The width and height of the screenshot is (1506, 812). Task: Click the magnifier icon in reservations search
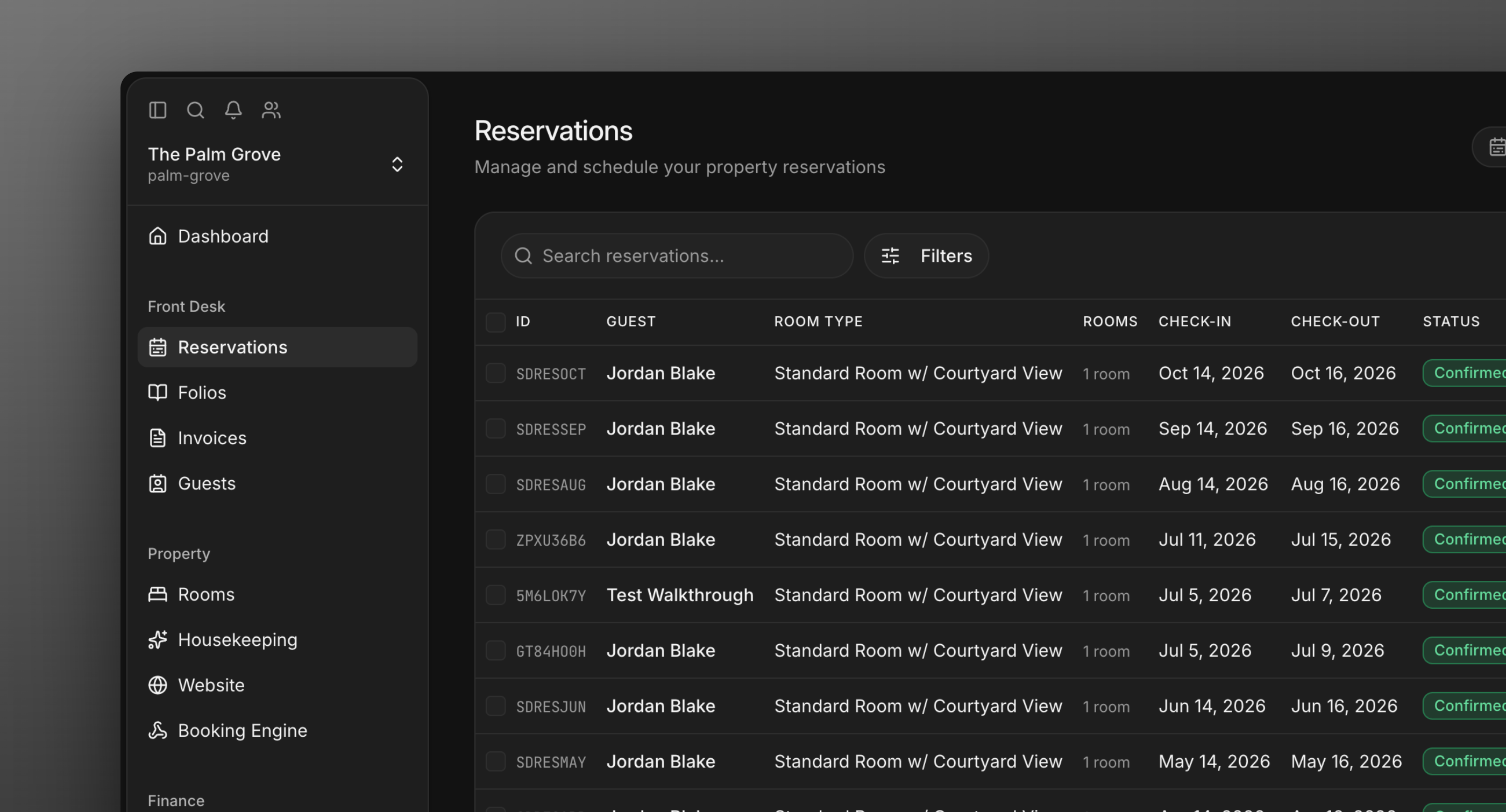coord(523,255)
